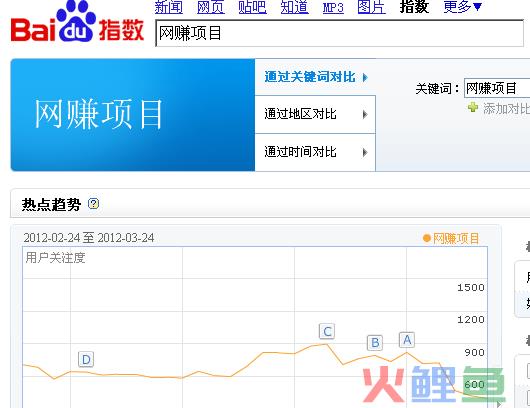Click the arrow beside 通过地区对比

click(x=365, y=115)
